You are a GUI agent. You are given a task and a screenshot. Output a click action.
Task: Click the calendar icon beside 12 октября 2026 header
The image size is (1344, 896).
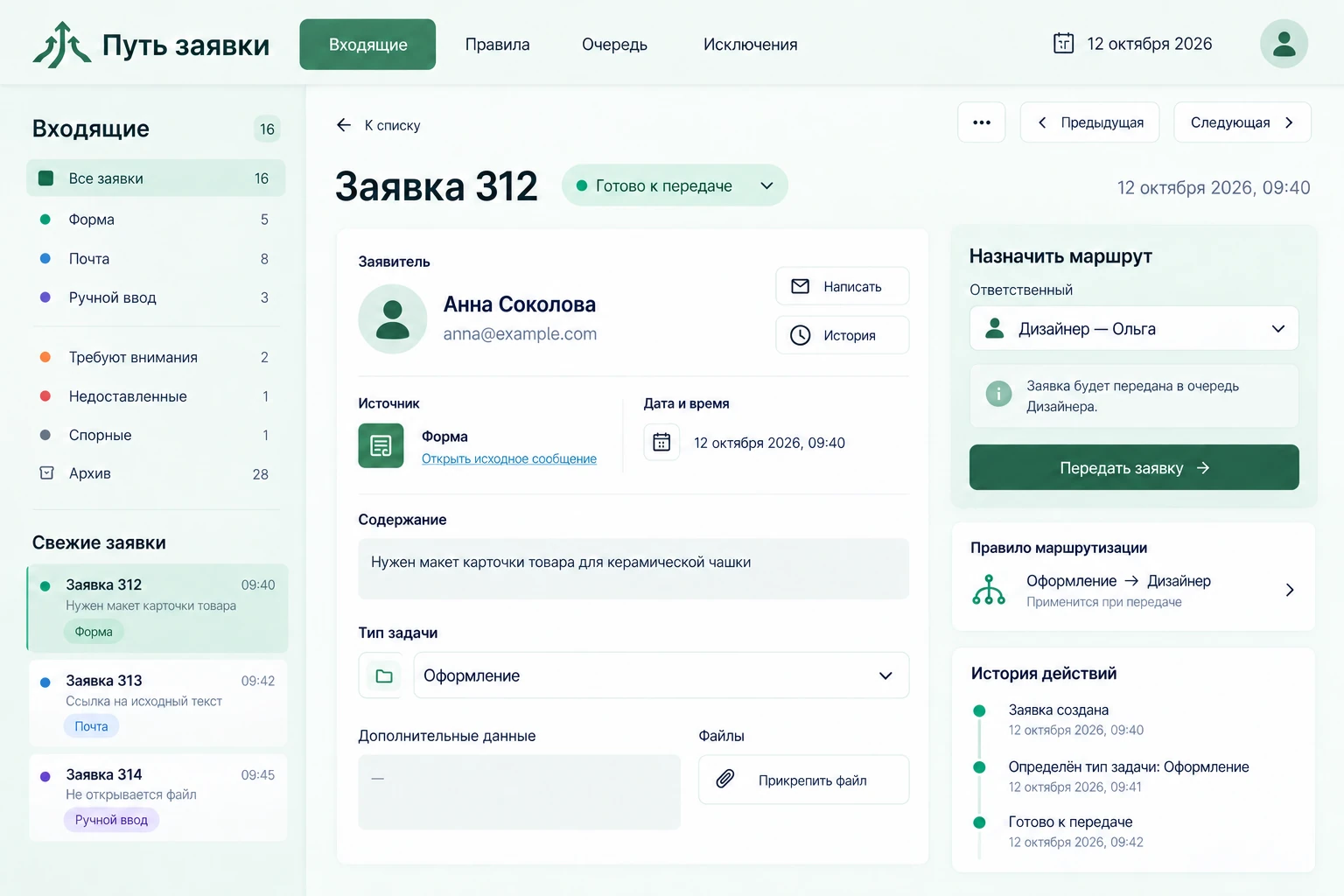(1063, 43)
